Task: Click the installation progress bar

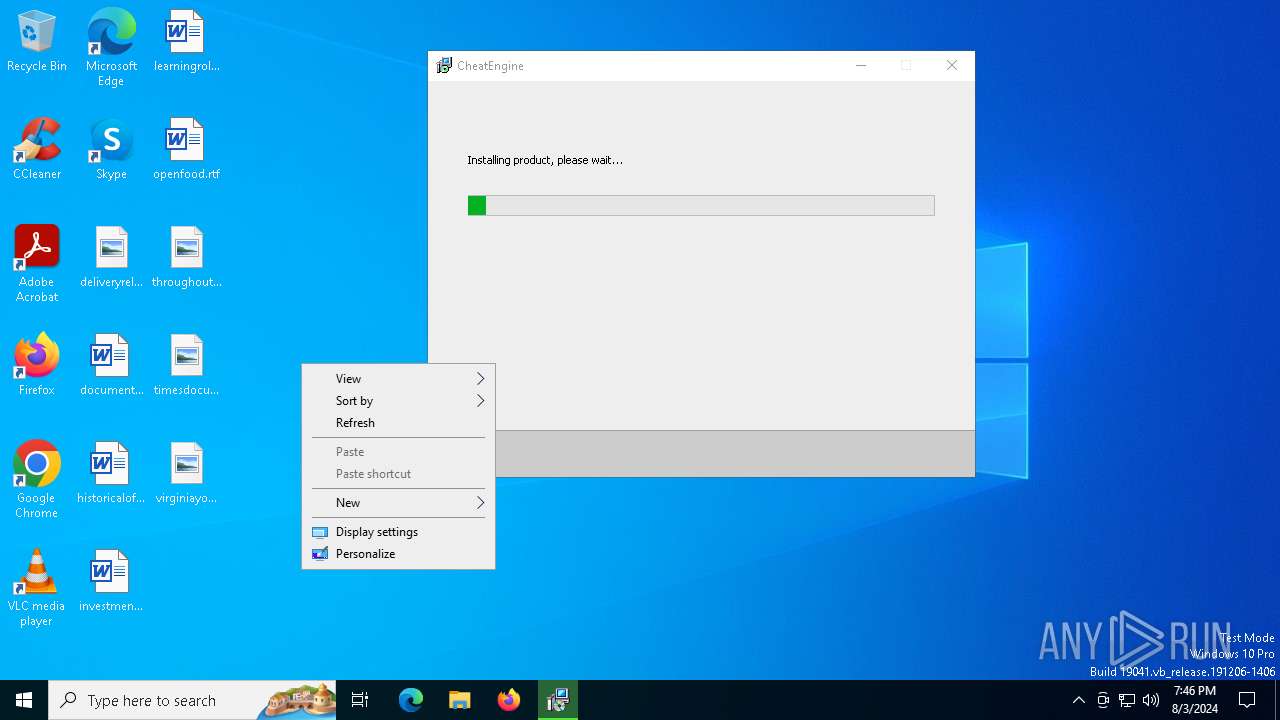Action: click(701, 206)
